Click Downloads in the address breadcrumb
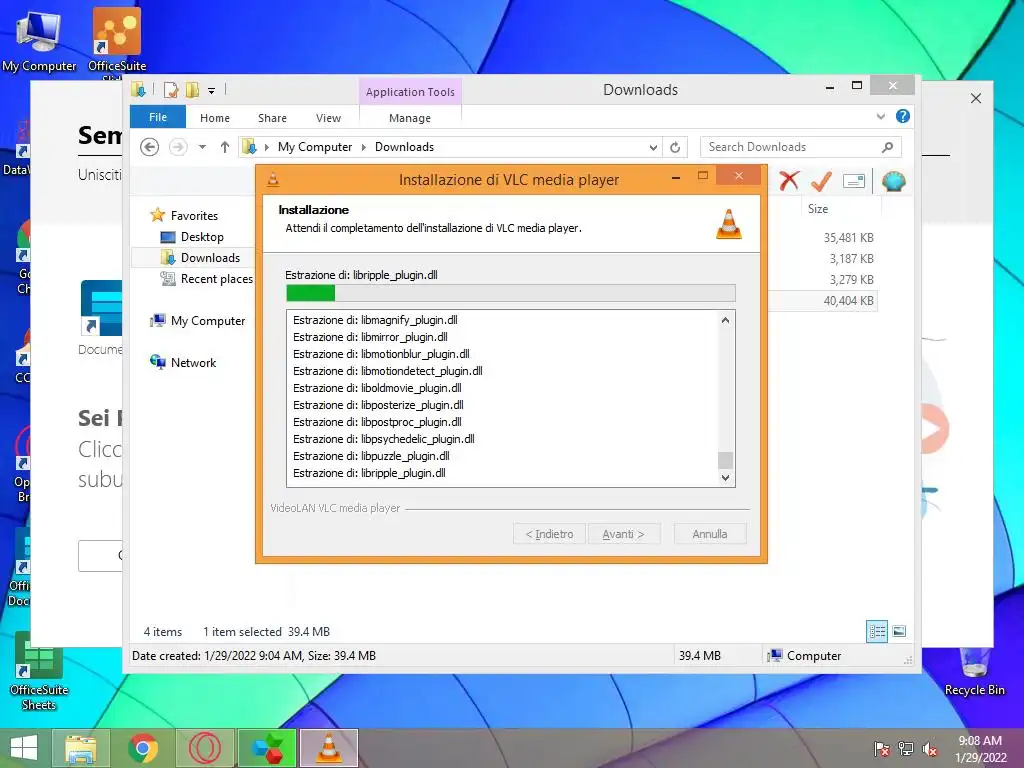 click(x=404, y=147)
